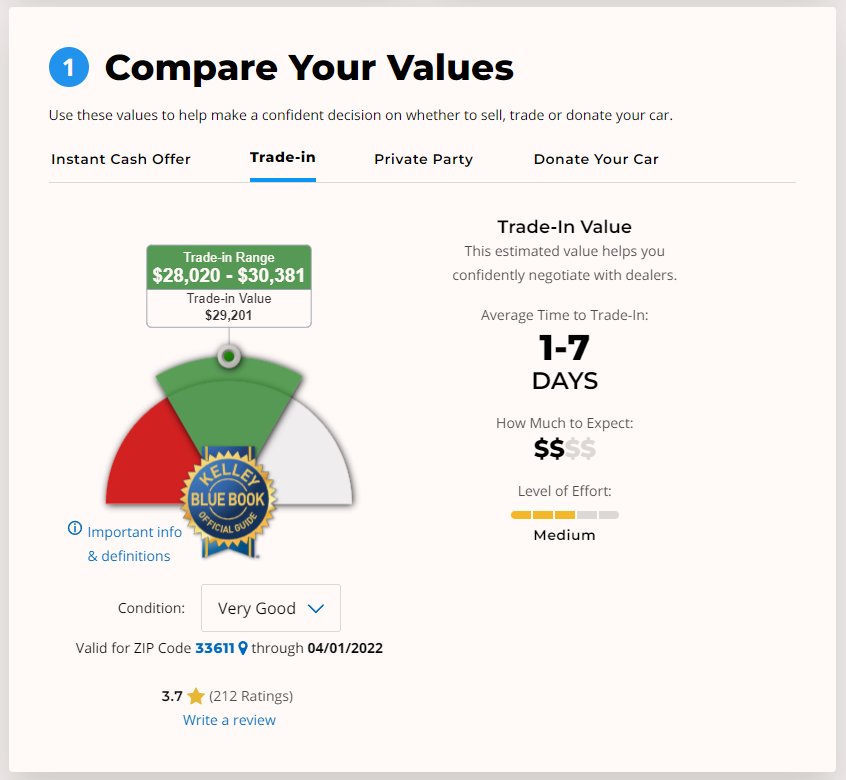Click the map pin icon next to ZIP code
The height and width of the screenshot is (780, 846).
pos(243,648)
